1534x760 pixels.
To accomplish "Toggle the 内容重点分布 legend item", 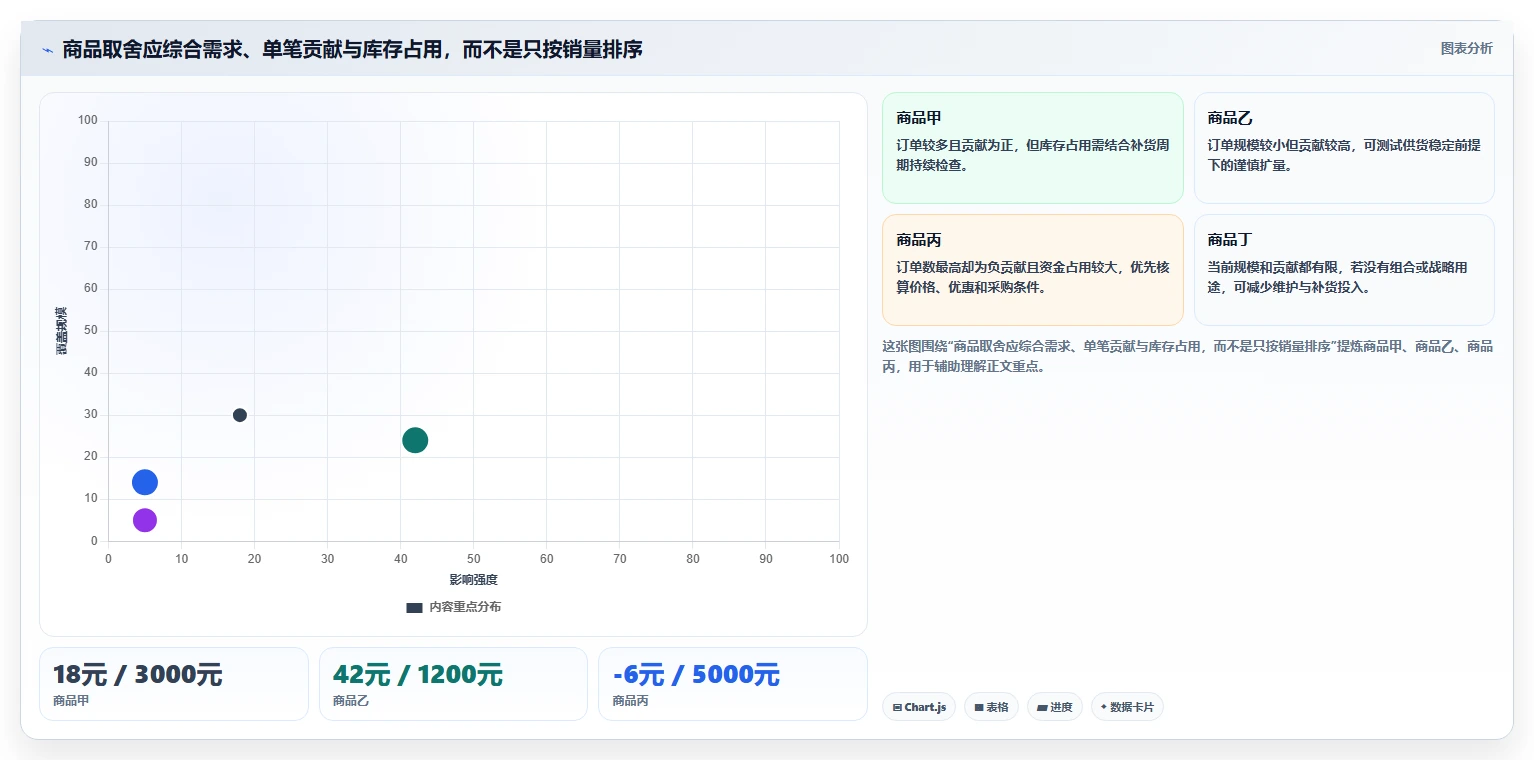I will pyautogui.click(x=453, y=607).
